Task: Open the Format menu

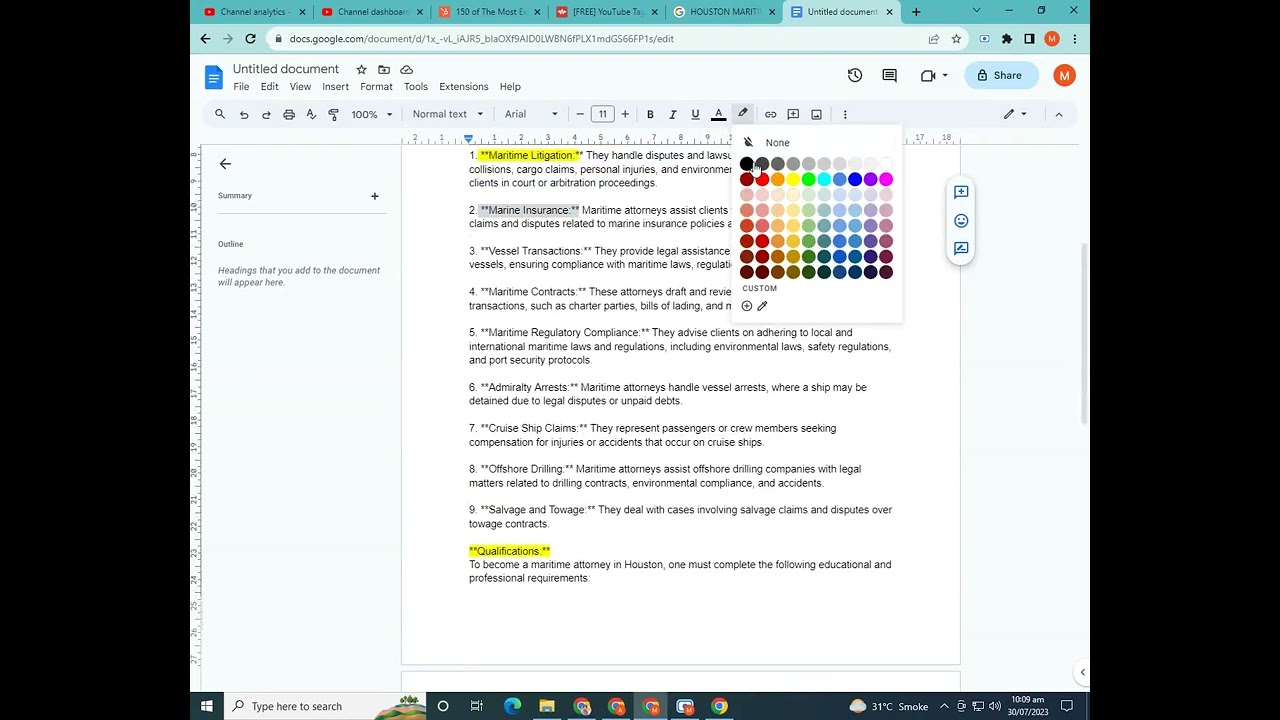Action: (376, 87)
